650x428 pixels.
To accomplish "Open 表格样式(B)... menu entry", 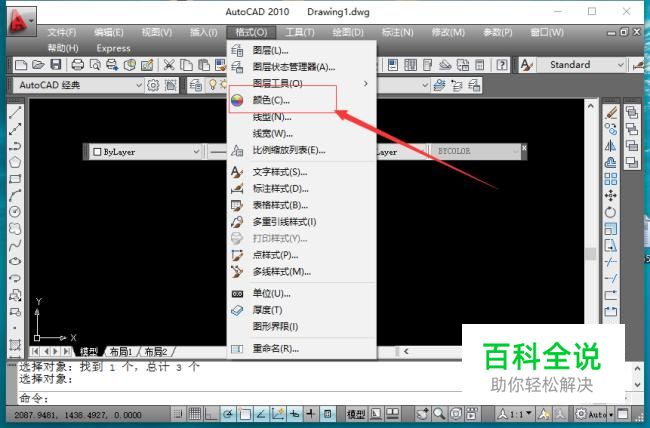I will point(301,205).
